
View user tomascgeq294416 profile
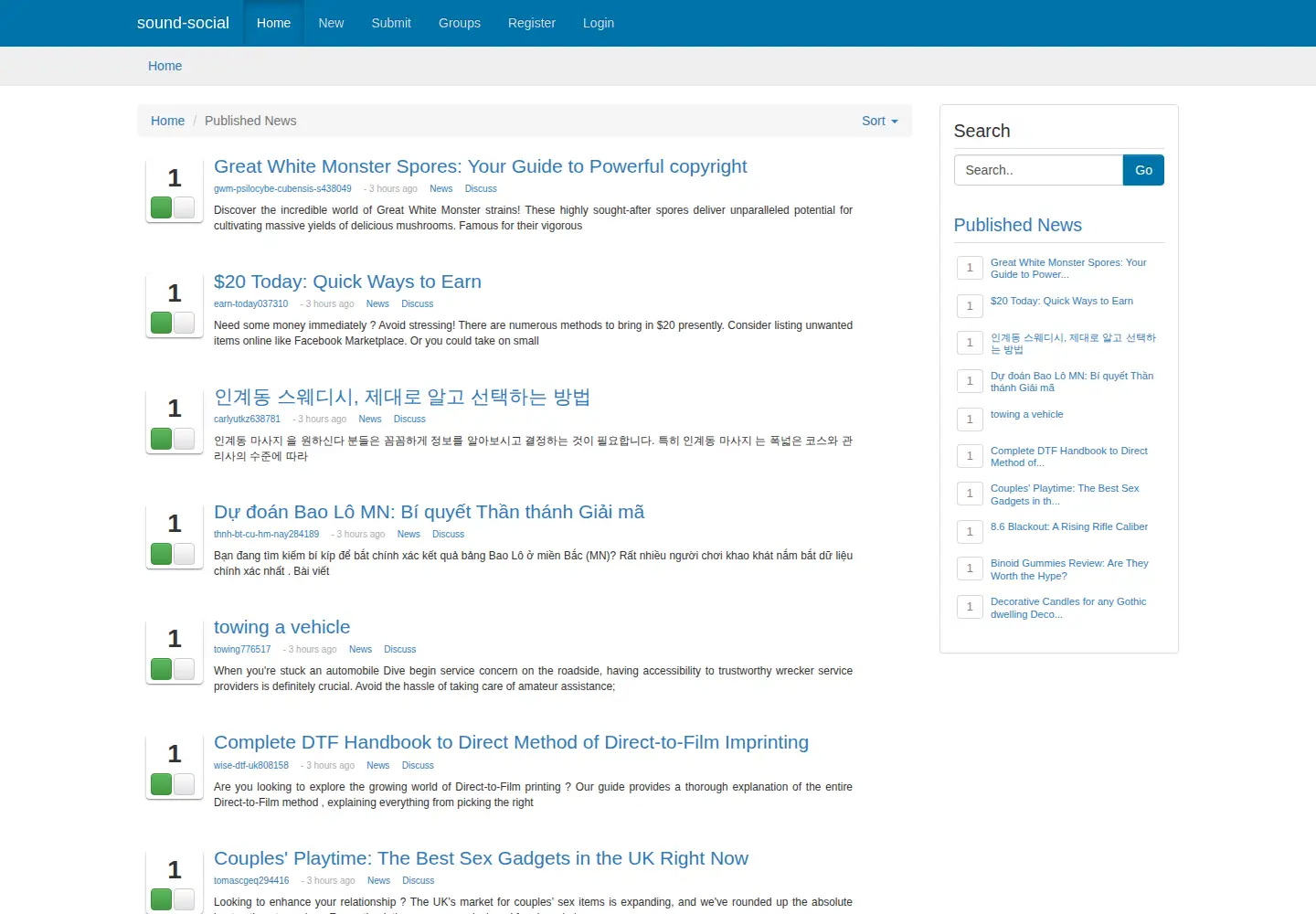click(251, 881)
